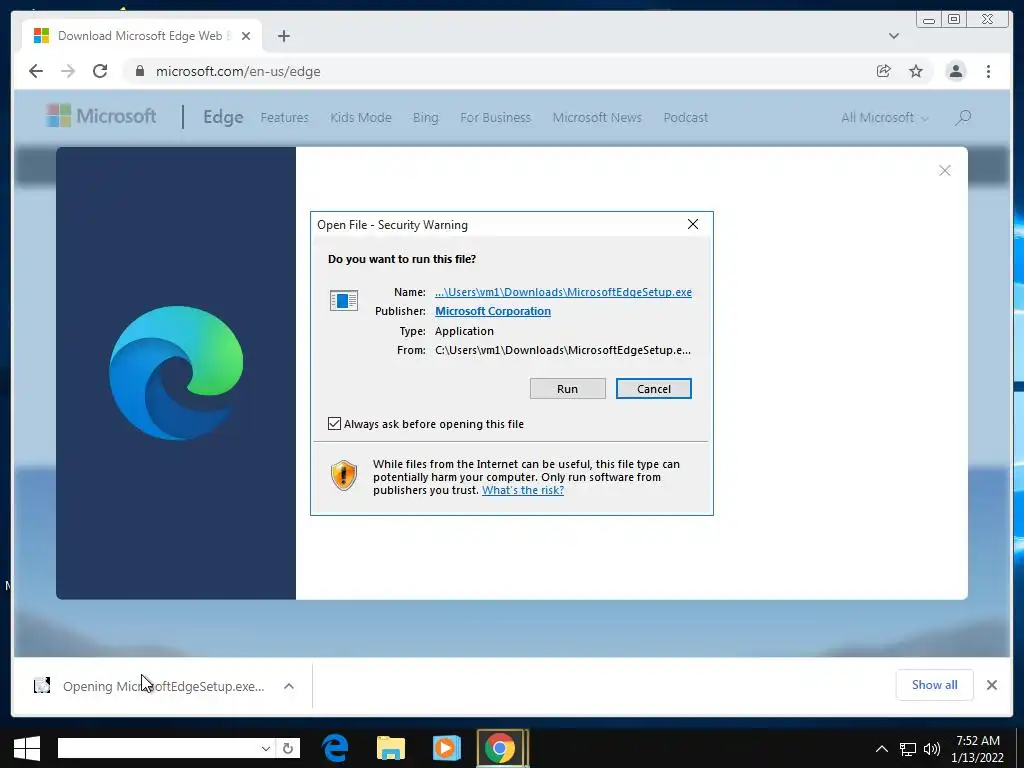Click the padlock site info icon

[x=139, y=71]
